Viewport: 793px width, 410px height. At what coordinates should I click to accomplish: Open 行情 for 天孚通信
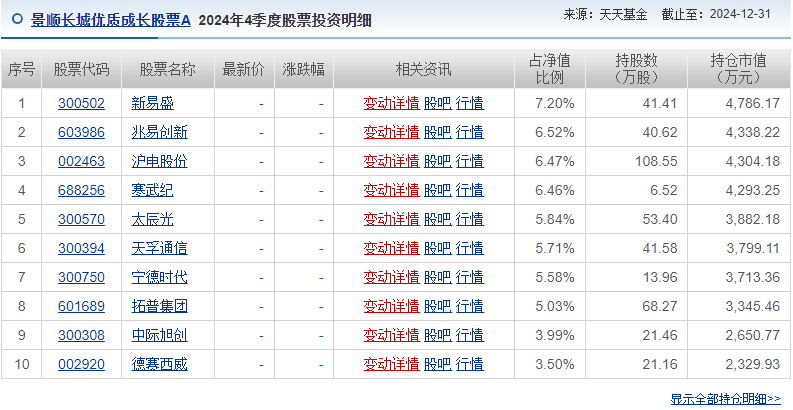[470, 248]
